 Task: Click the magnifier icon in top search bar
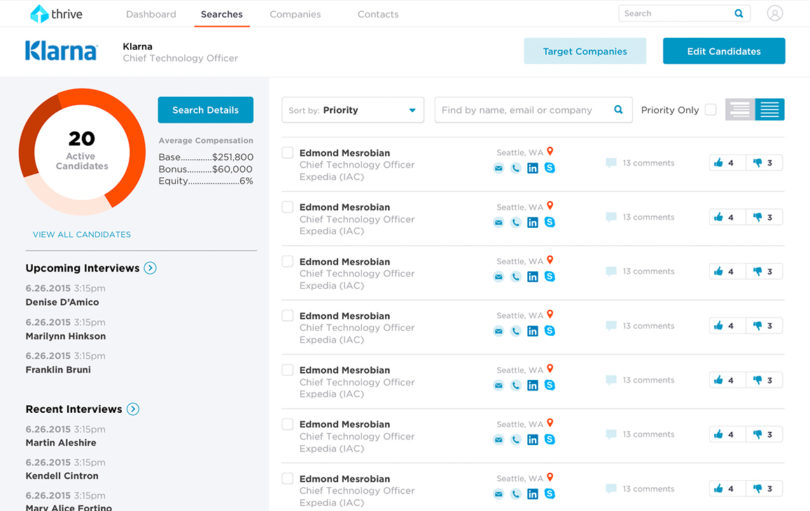(x=739, y=13)
